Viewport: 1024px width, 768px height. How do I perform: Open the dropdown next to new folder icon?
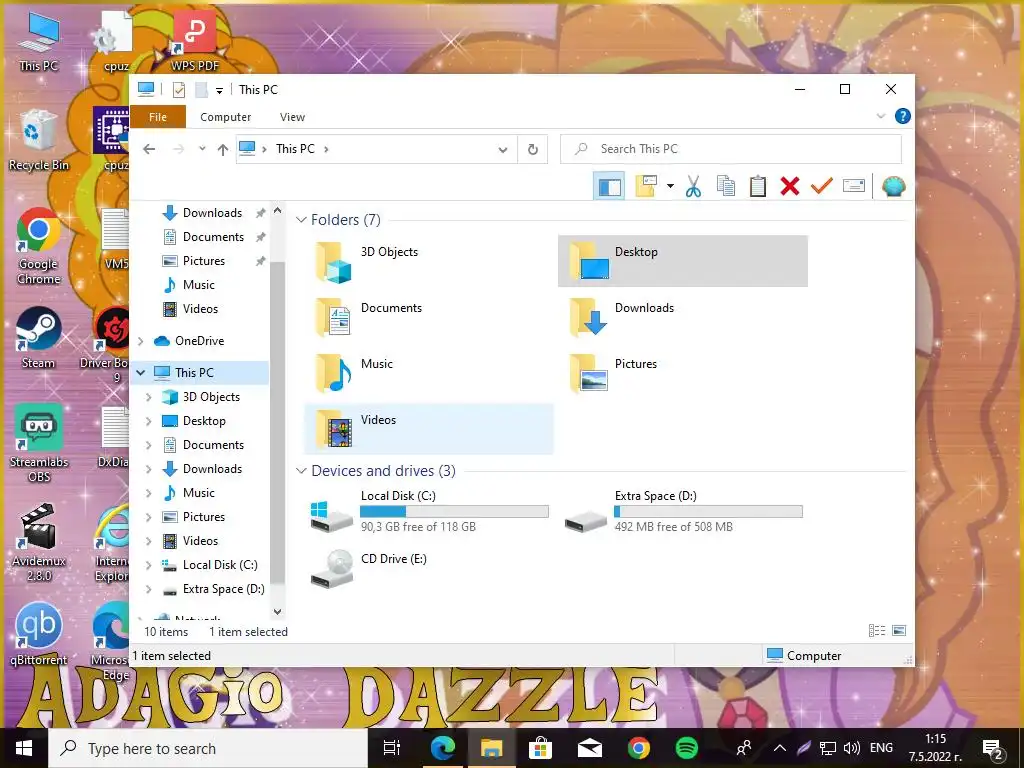[670, 187]
